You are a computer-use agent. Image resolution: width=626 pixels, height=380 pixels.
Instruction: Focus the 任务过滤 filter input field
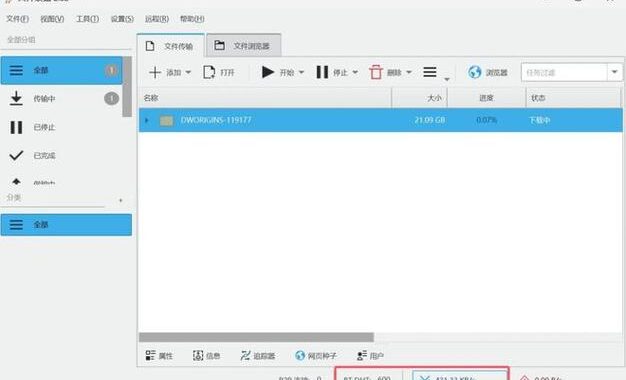(564, 72)
